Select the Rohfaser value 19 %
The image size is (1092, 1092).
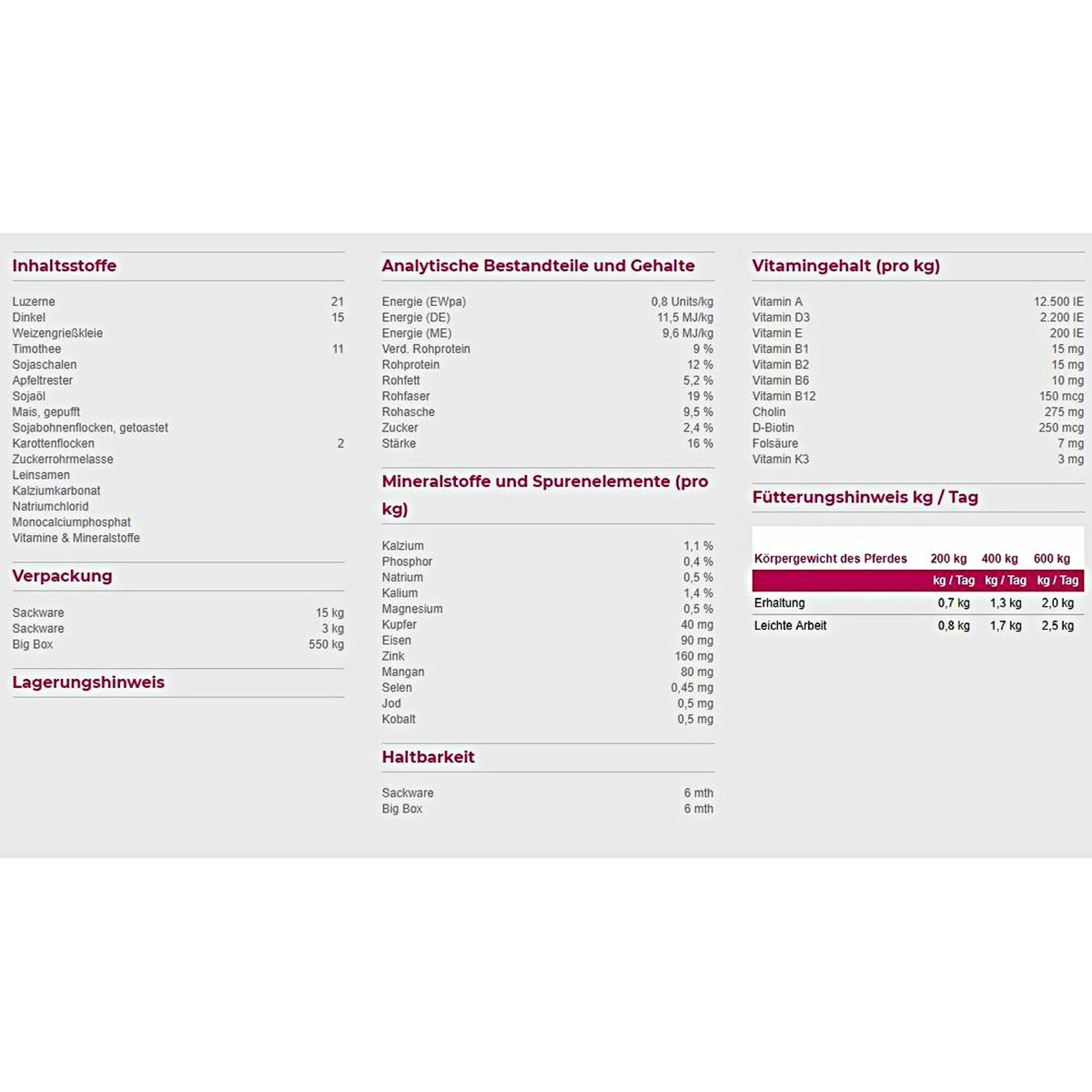(x=700, y=396)
